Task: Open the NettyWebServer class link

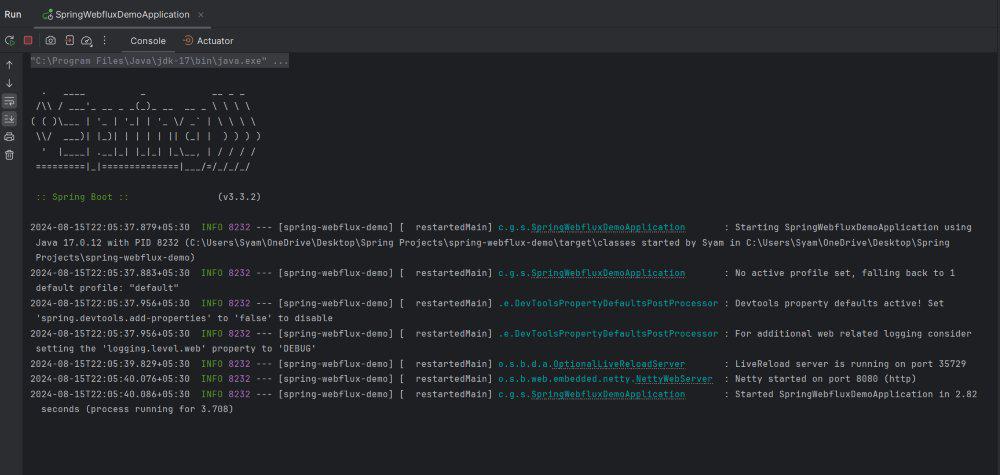Action: point(674,379)
